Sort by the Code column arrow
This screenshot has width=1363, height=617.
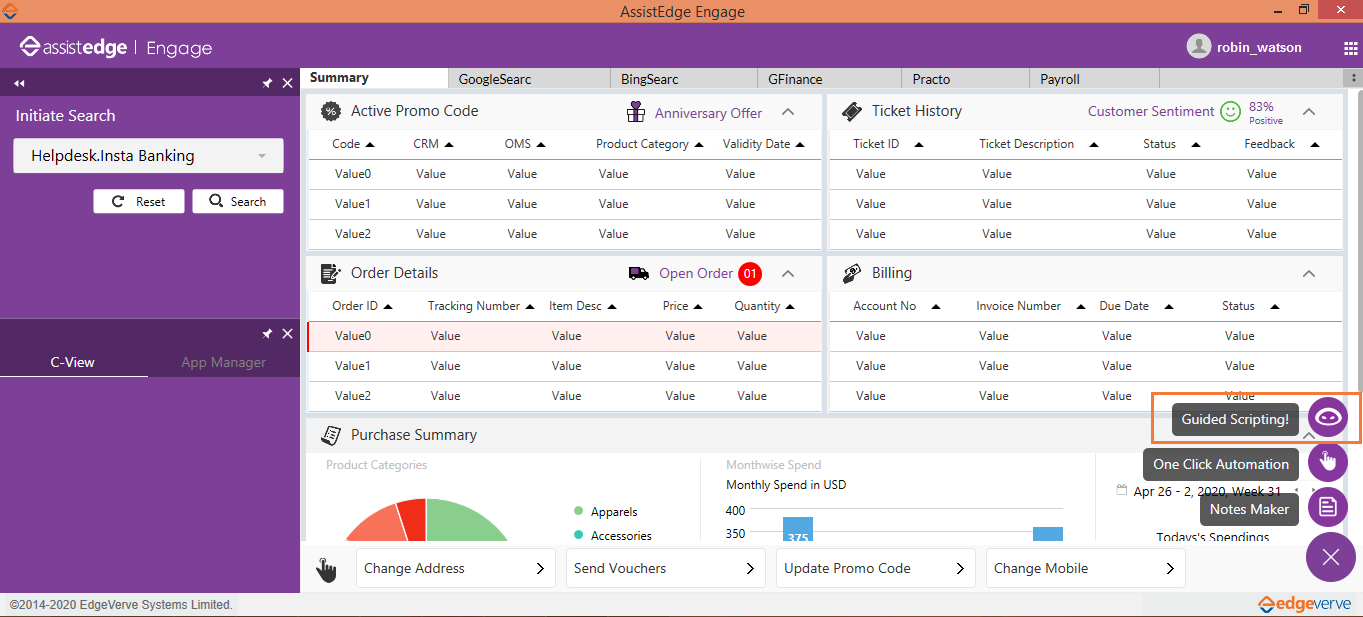point(370,145)
